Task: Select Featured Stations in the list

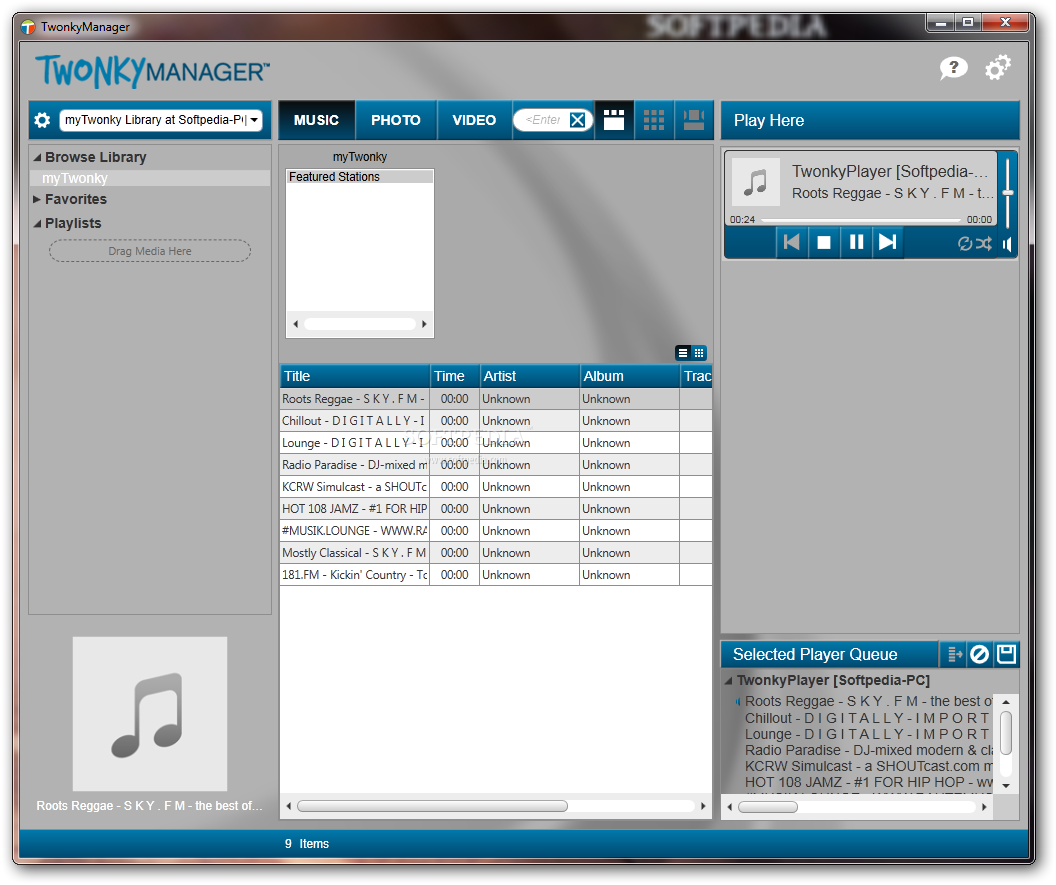Action: tap(360, 176)
